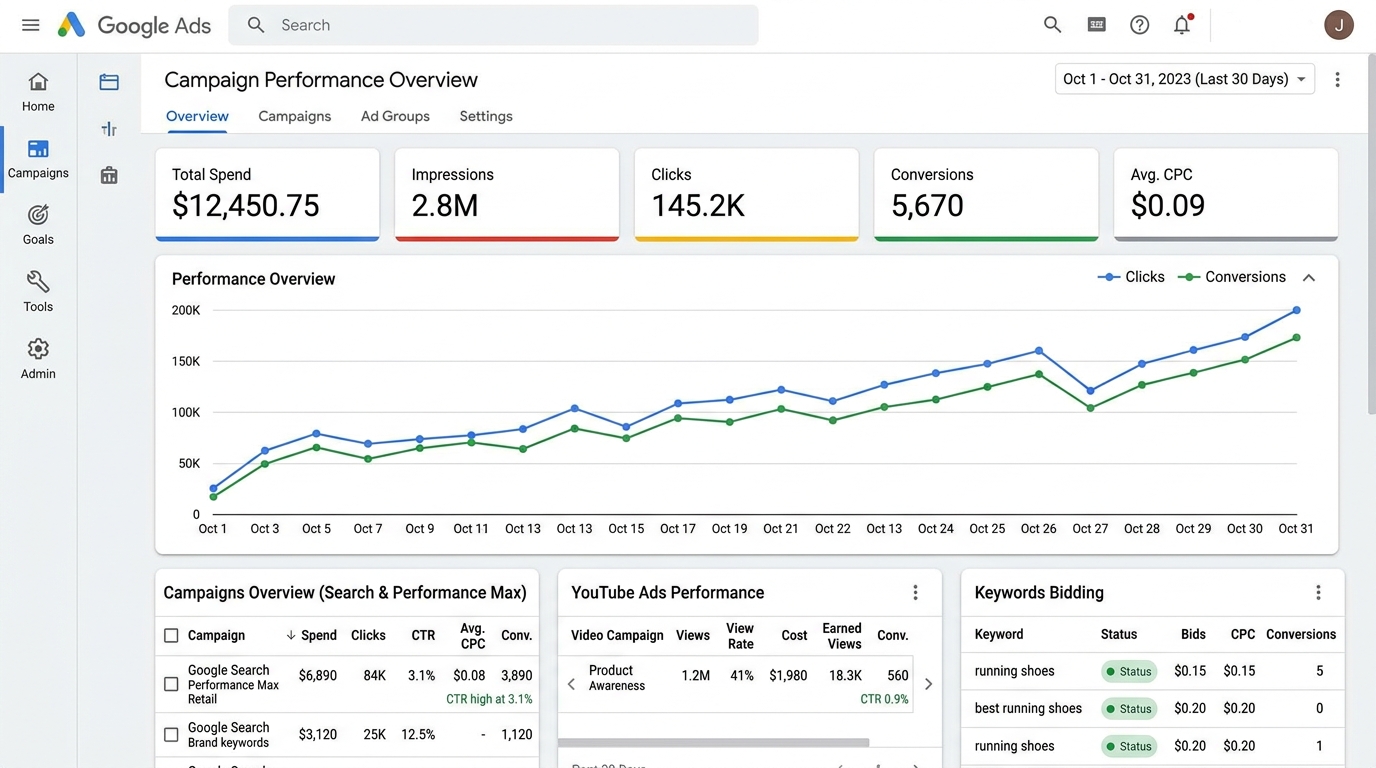Click the "CTR high at 3.1%" note
The width and height of the screenshot is (1376, 768).
click(x=489, y=699)
